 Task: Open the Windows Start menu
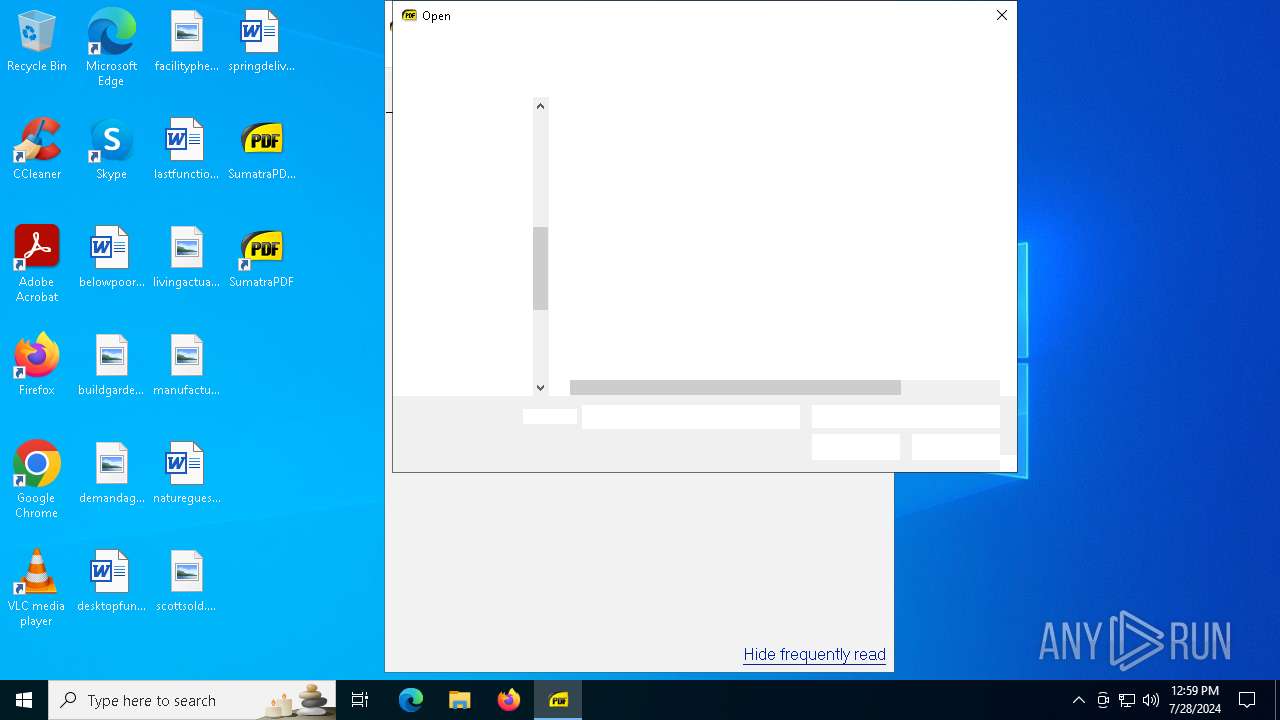pos(24,700)
